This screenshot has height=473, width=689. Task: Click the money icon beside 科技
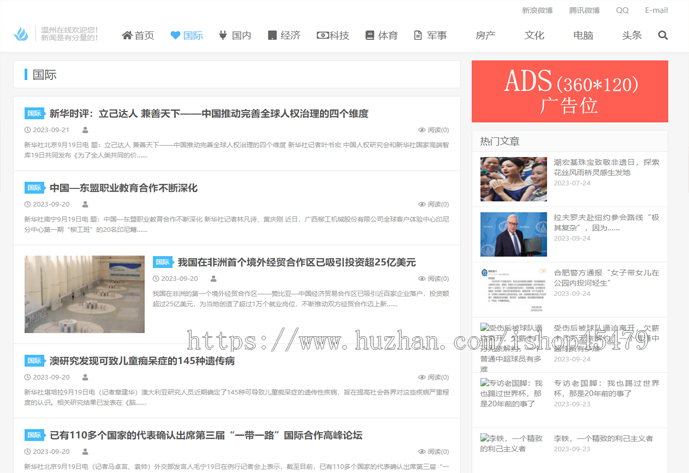323,35
